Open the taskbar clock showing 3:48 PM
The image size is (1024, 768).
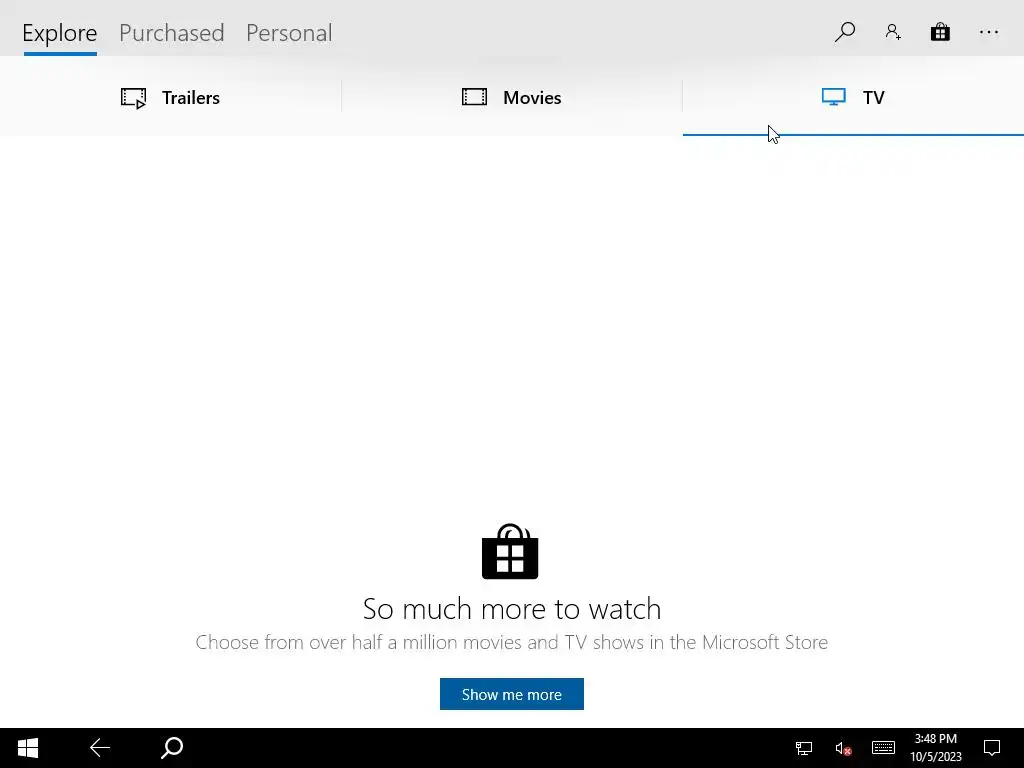[x=936, y=748]
